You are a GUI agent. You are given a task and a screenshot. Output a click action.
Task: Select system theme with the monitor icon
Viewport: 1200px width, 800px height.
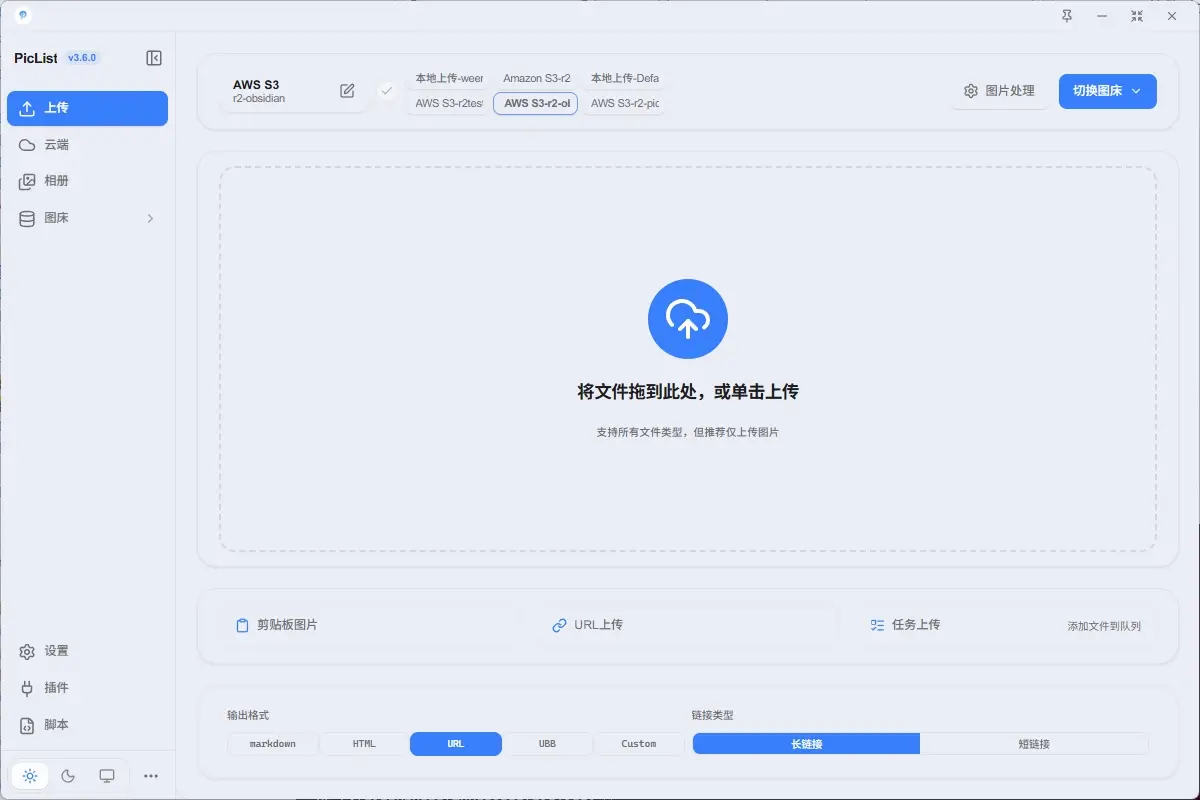pos(107,775)
